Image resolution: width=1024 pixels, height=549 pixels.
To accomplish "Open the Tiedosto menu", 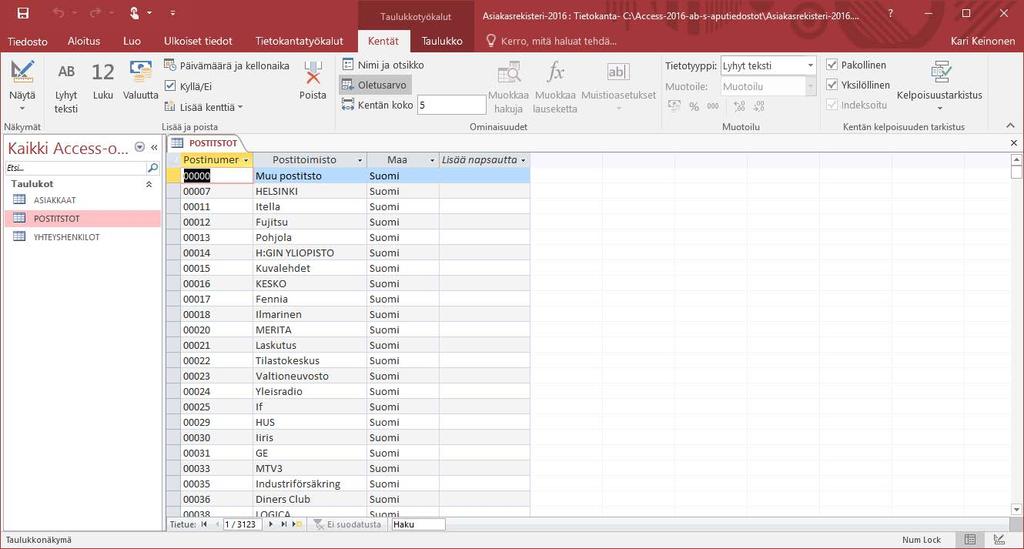I will point(27,41).
